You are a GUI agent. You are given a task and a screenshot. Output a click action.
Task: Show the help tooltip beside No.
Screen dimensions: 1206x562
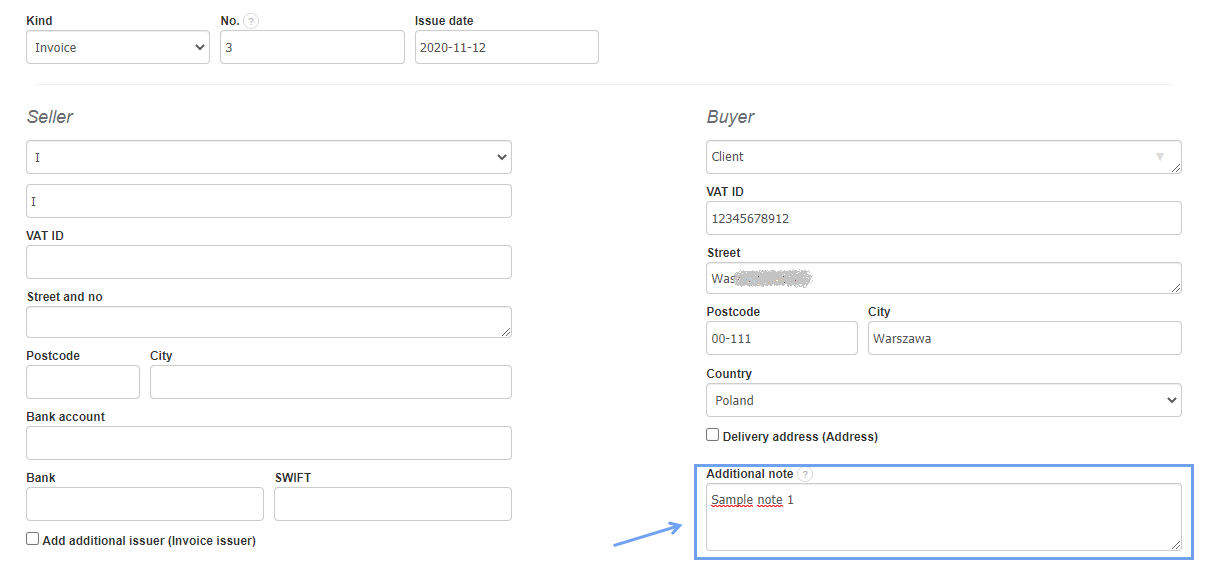(x=251, y=21)
